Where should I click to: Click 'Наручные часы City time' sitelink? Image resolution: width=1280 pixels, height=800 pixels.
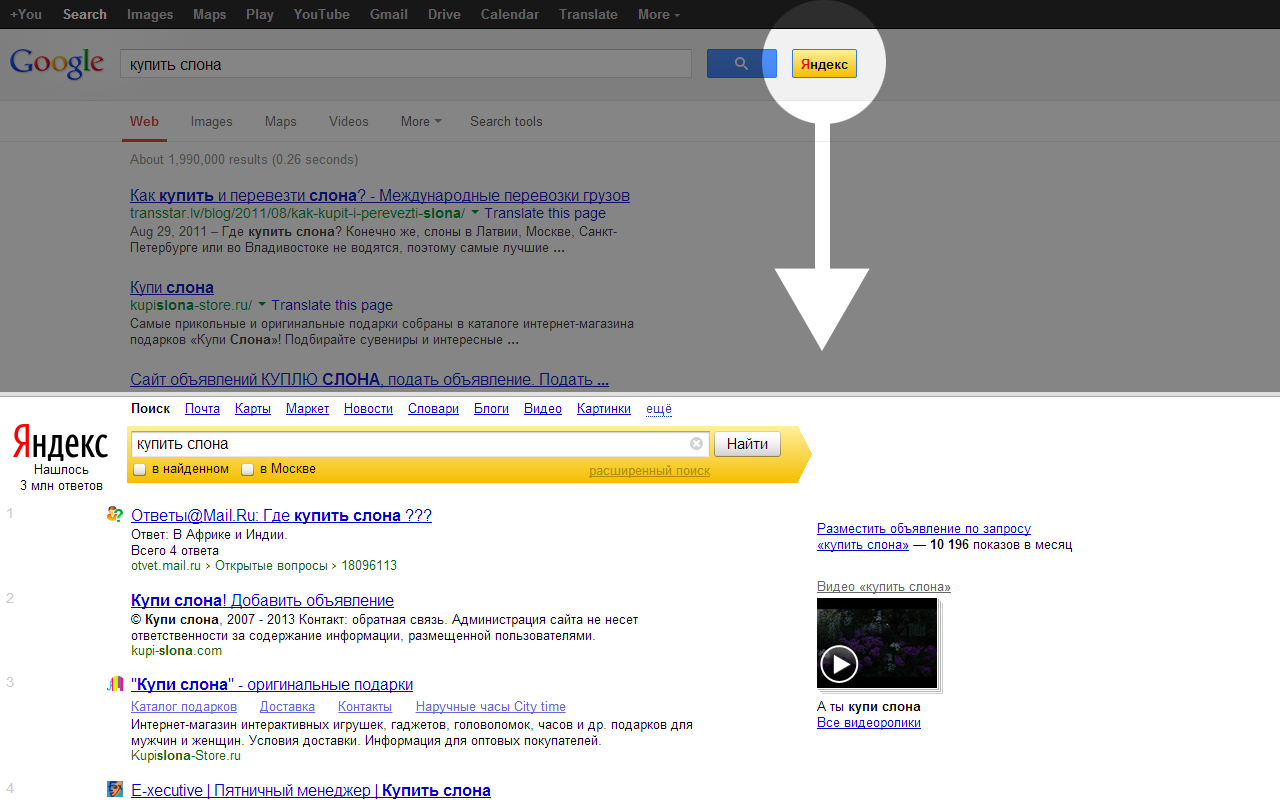click(x=491, y=706)
